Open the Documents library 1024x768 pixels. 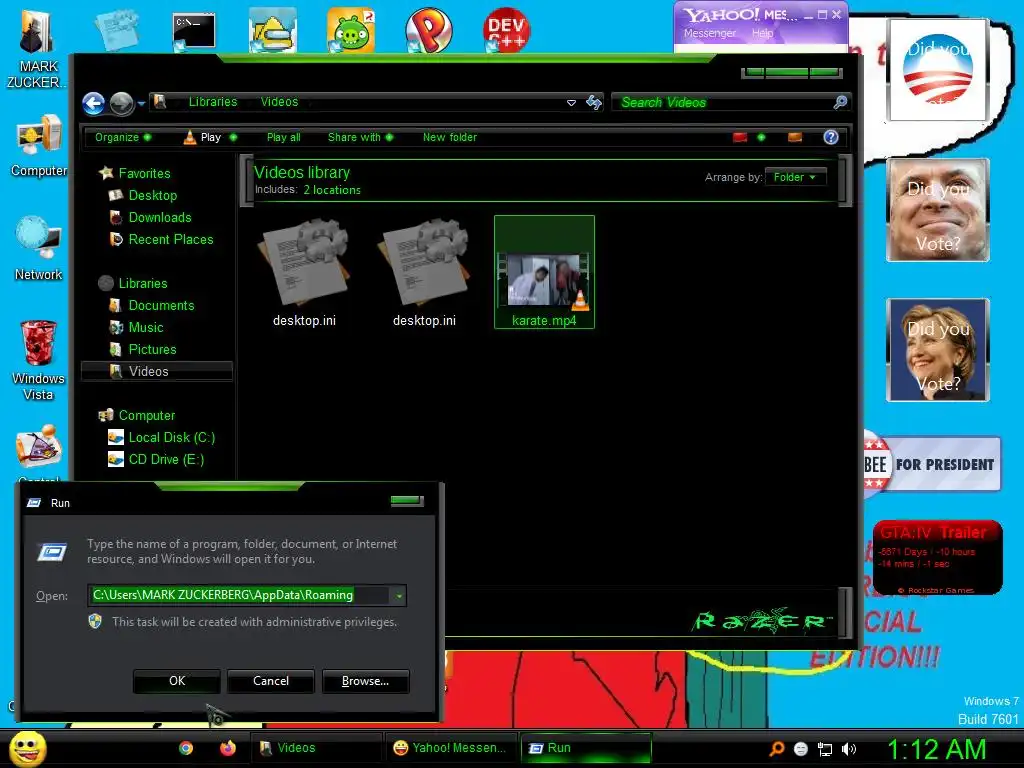161,306
